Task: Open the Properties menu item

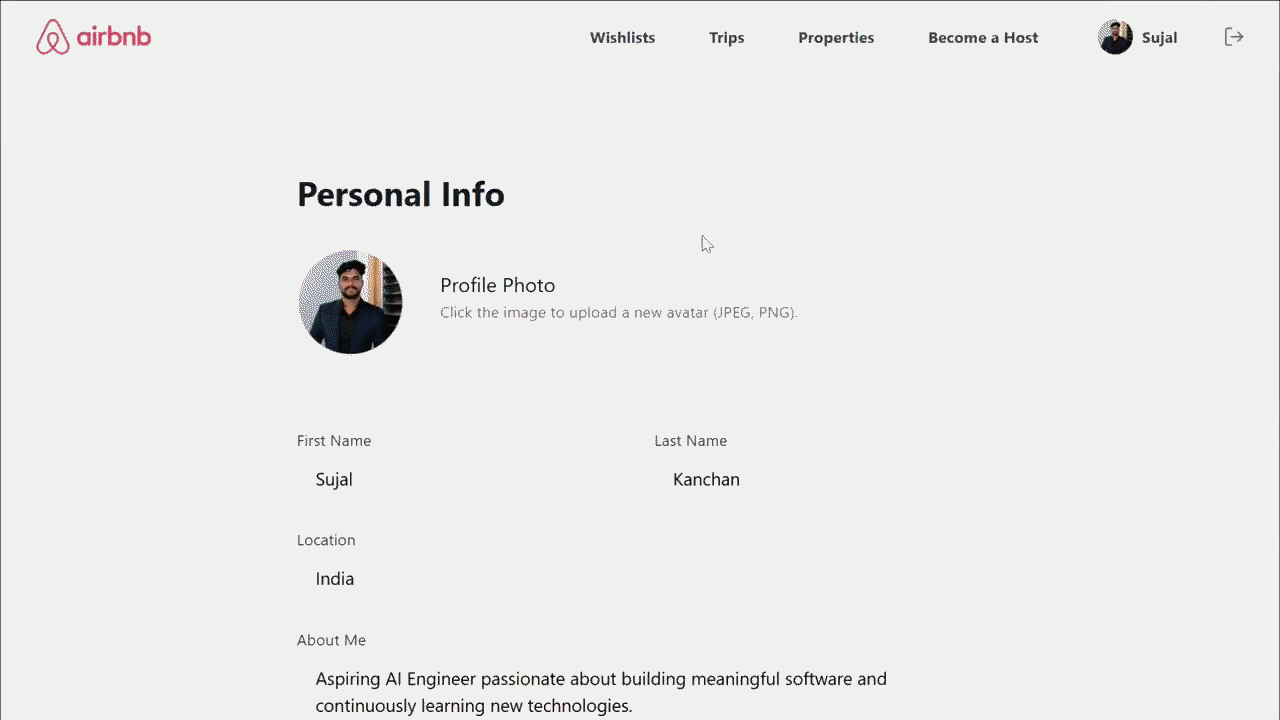Action: [x=836, y=38]
